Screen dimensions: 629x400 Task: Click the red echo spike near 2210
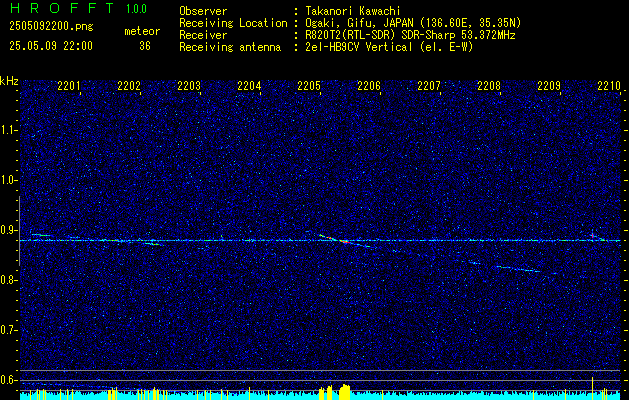[x=592, y=236]
